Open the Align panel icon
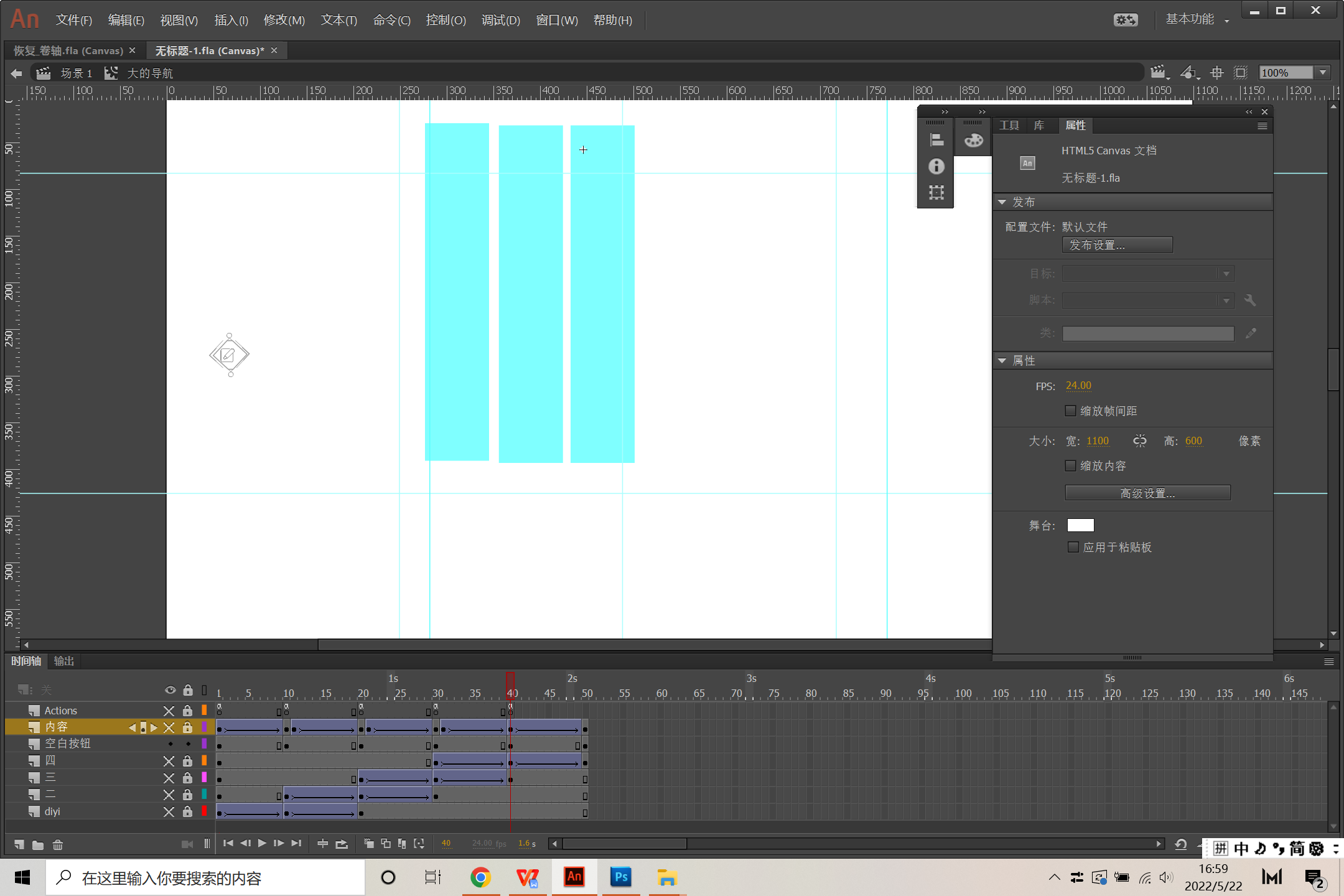Screen dimensions: 1344x896 936,140
